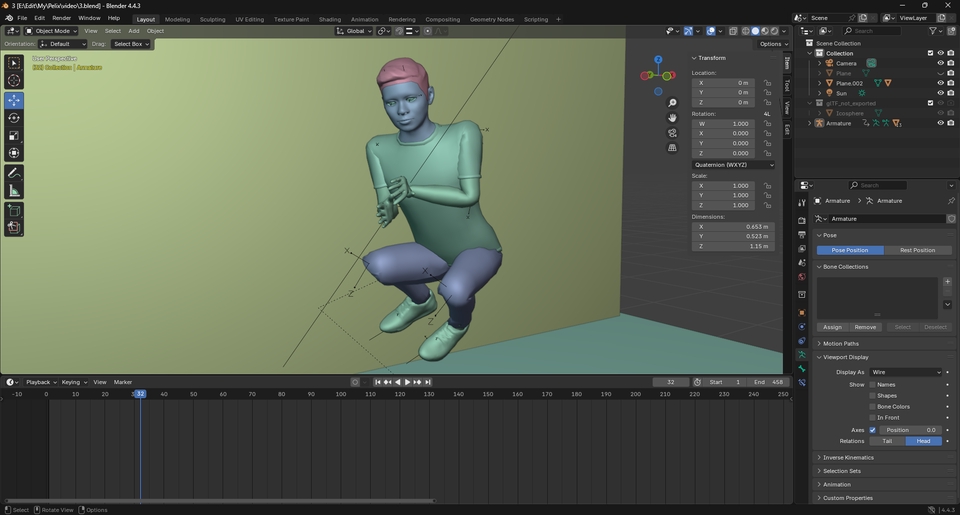This screenshot has height=515, width=960.
Task: Select the Measure tool
Action: 14,190
